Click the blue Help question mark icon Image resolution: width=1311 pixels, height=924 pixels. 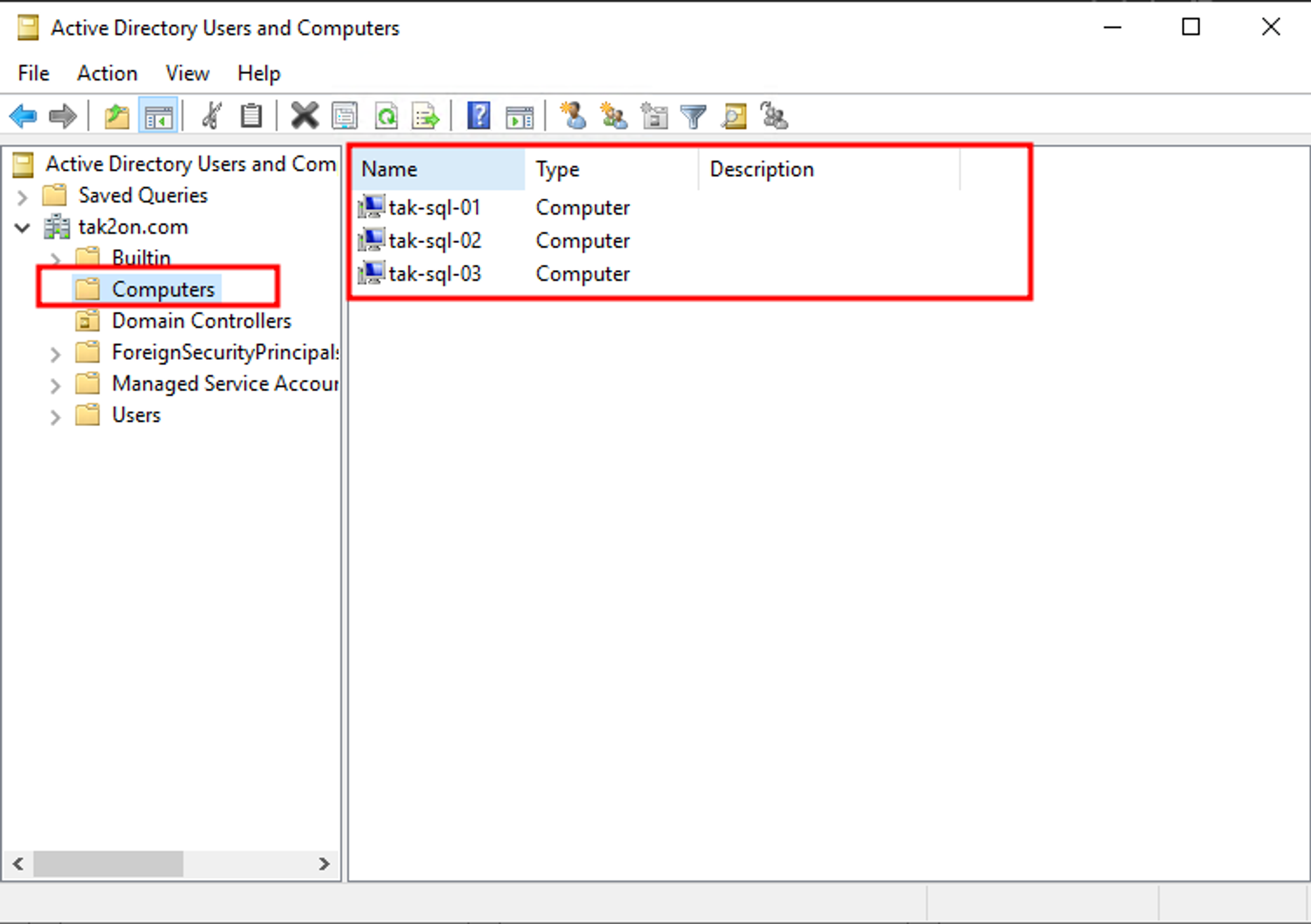(x=479, y=117)
